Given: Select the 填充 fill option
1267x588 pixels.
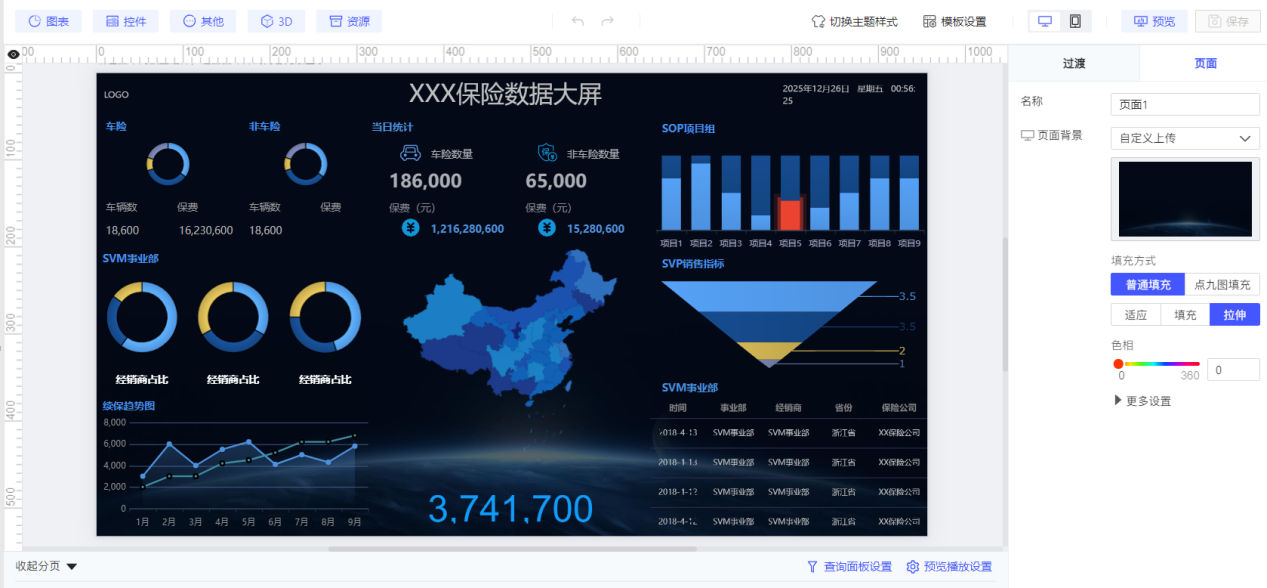Looking at the screenshot, I should (1185, 315).
